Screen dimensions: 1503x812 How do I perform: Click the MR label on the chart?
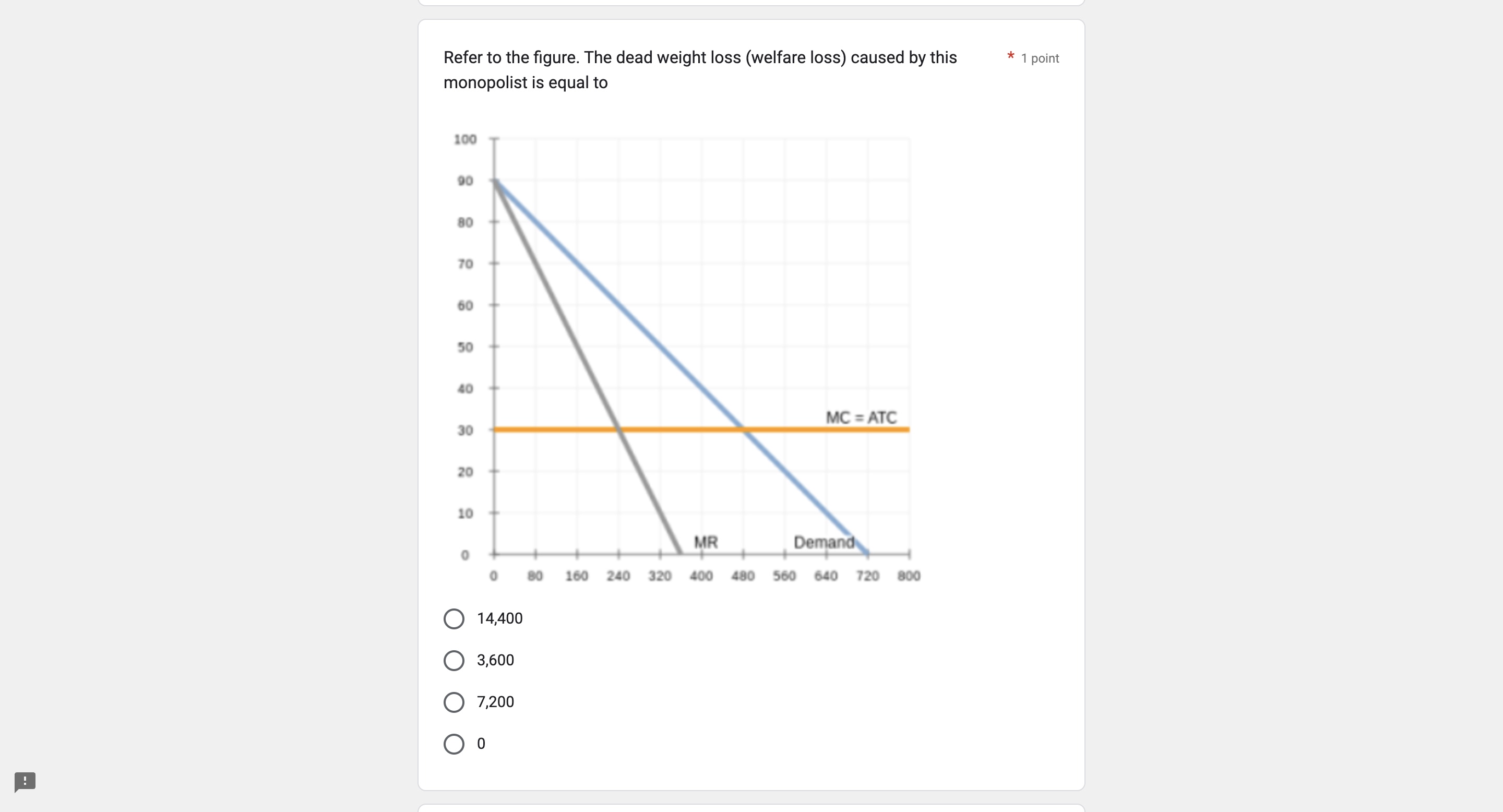point(706,541)
